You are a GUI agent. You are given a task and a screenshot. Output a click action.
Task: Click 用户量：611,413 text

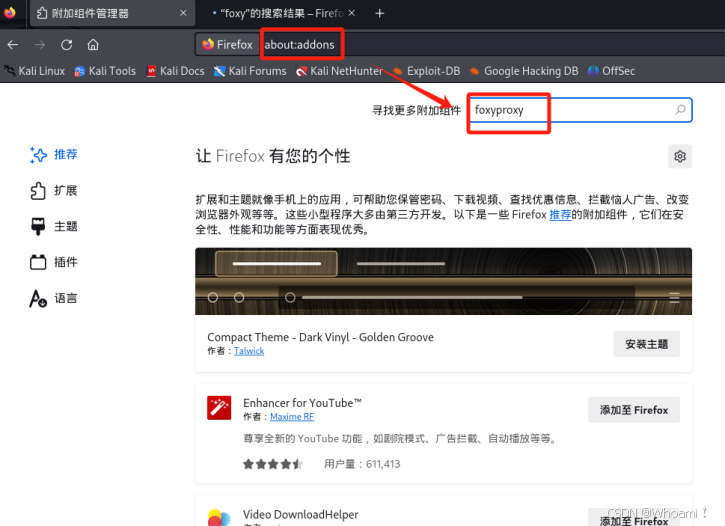(362, 464)
